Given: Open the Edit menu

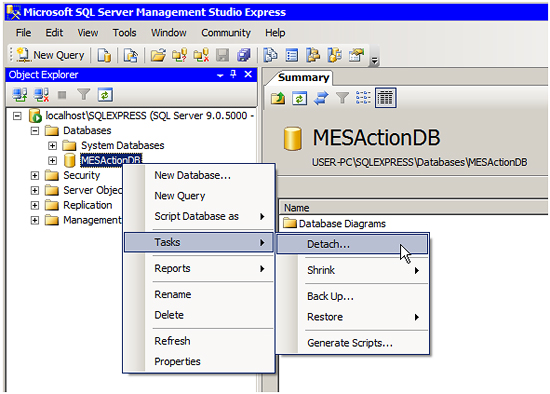Looking at the screenshot, I should (x=54, y=33).
